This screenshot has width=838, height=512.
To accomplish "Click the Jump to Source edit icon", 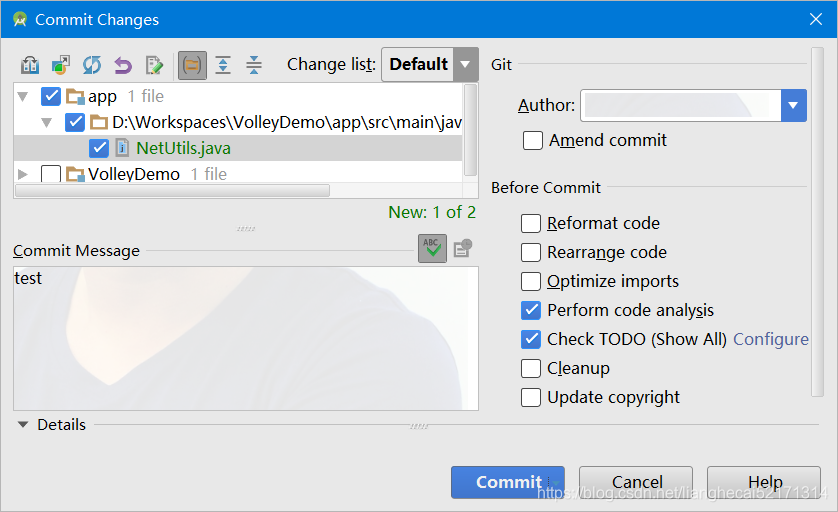I will click(154, 65).
